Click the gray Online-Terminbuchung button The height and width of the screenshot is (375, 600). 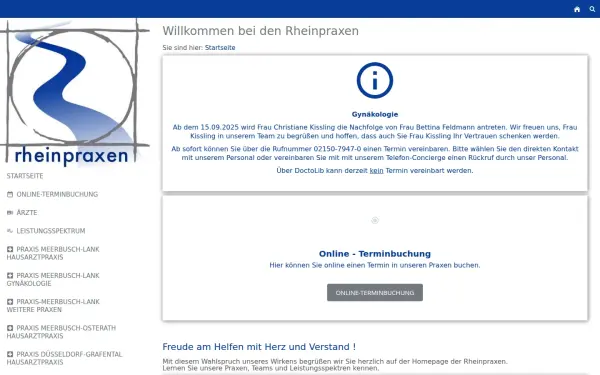coord(375,293)
